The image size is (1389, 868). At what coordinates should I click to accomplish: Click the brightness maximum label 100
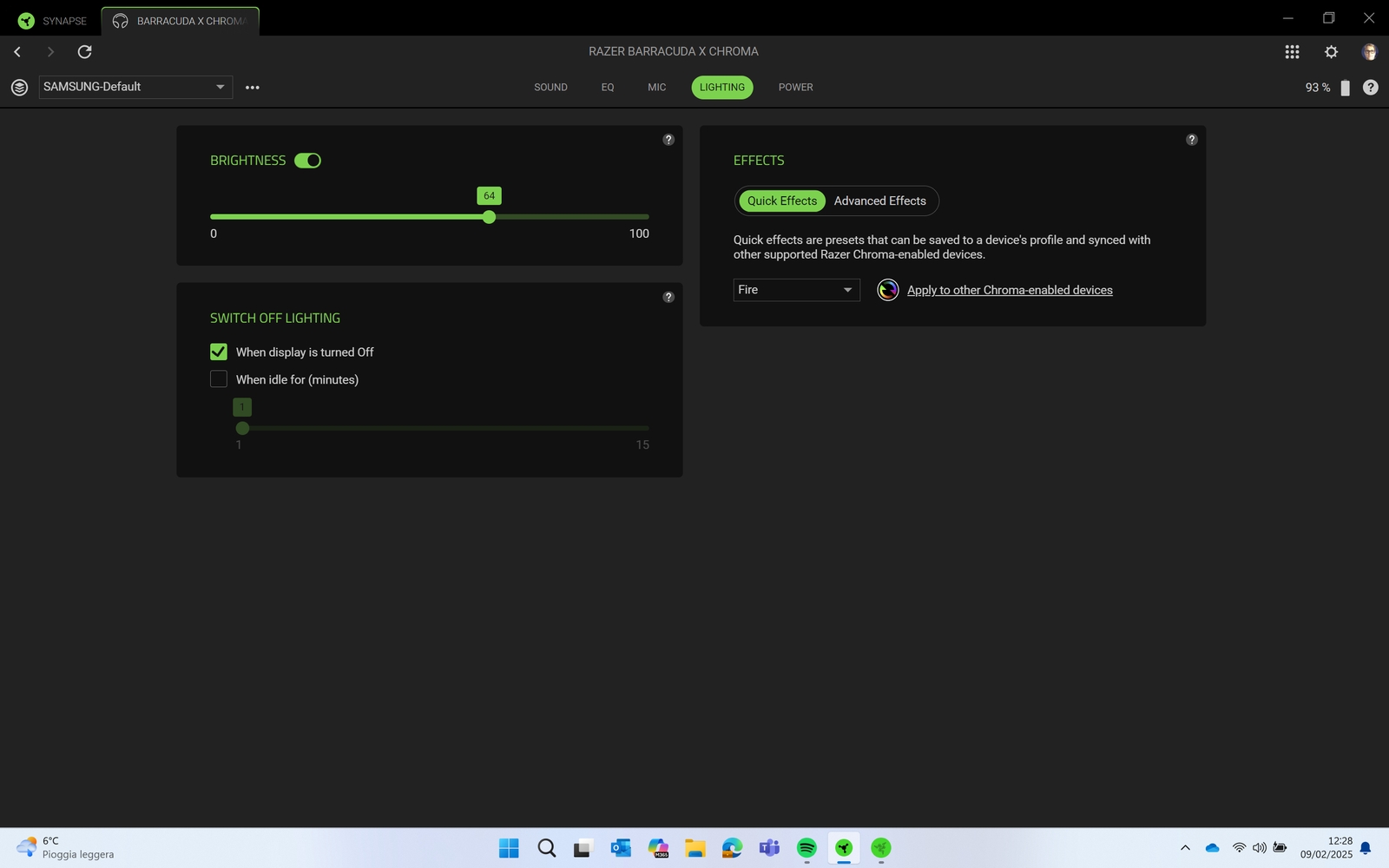point(639,233)
